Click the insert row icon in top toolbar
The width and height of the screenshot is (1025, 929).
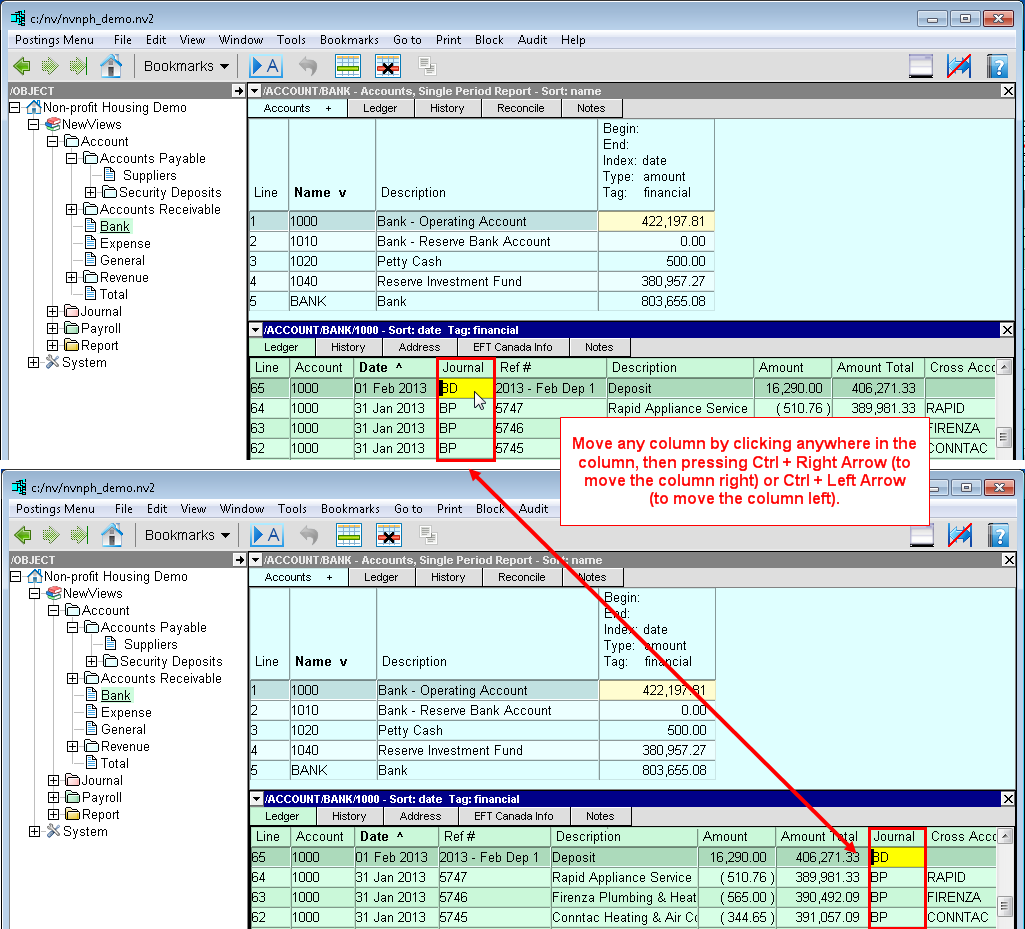click(x=347, y=66)
